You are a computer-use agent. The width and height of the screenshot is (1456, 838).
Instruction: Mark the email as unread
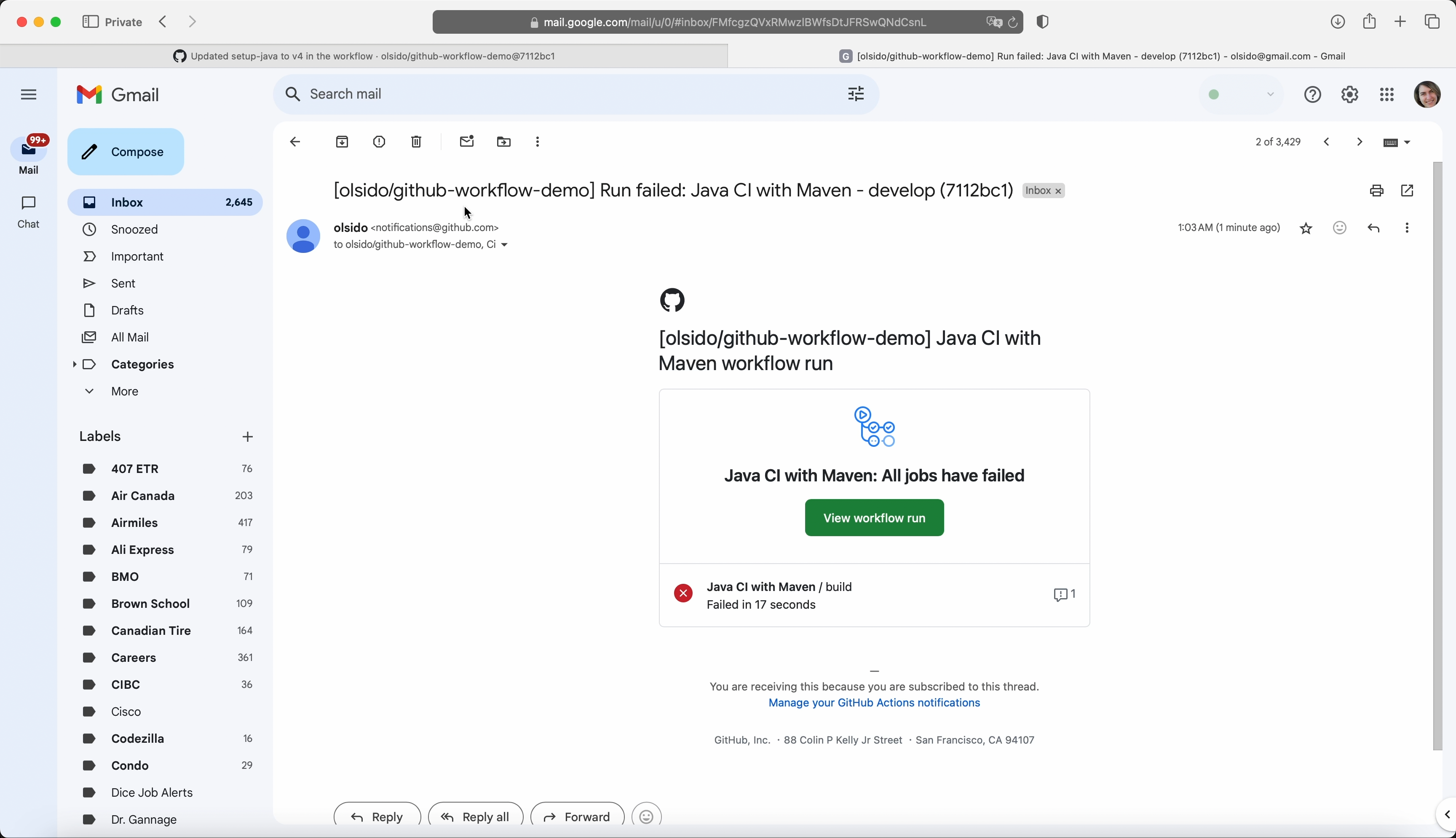pyautogui.click(x=466, y=142)
